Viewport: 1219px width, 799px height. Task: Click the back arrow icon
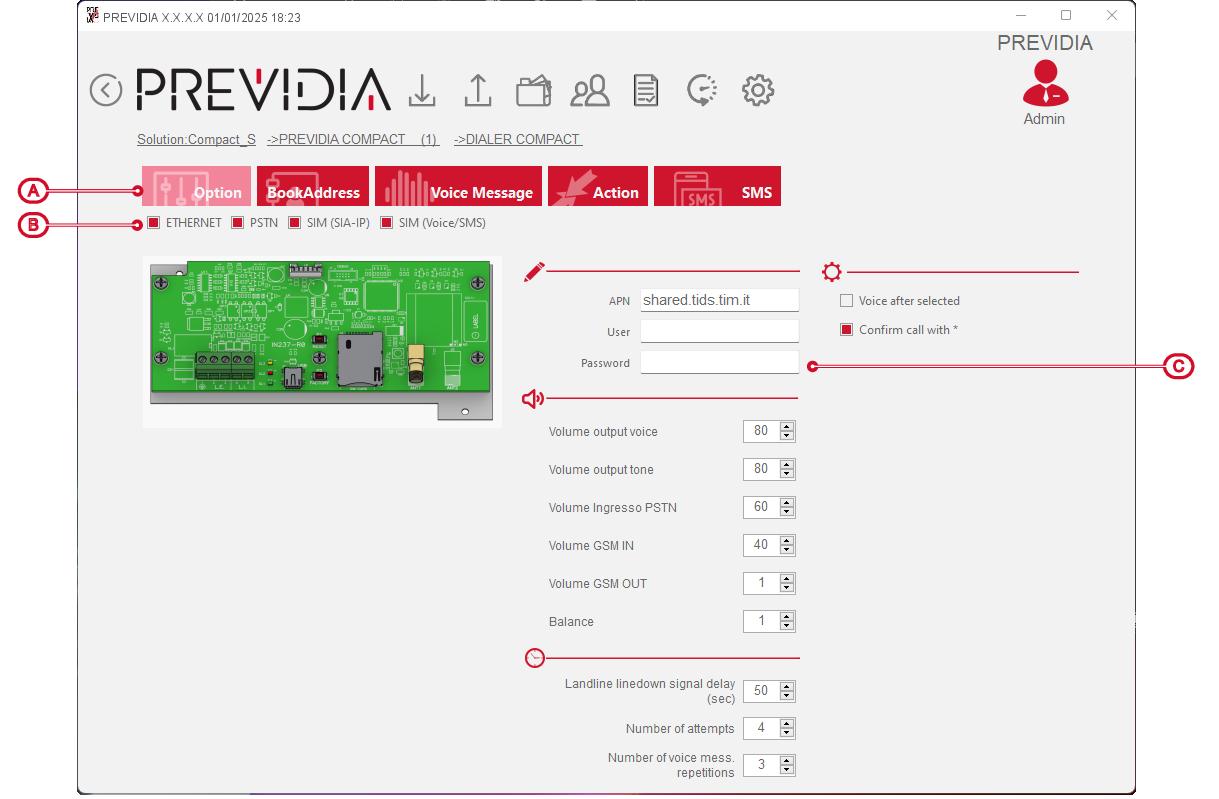[106, 90]
